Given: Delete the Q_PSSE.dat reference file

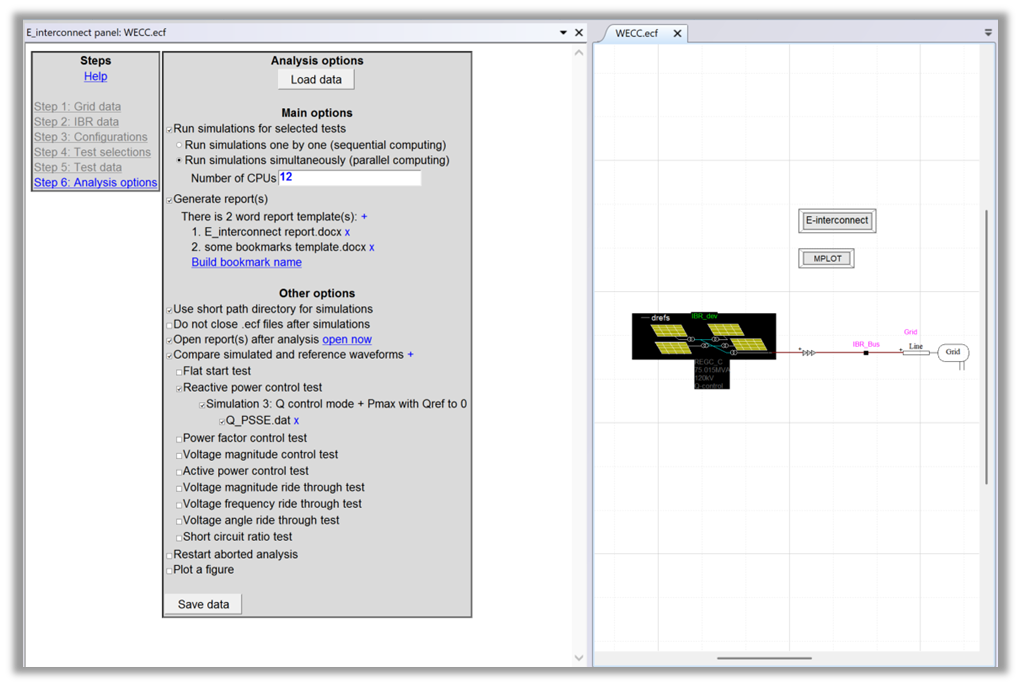Looking at the screenshot, I should tap(296, 421).
